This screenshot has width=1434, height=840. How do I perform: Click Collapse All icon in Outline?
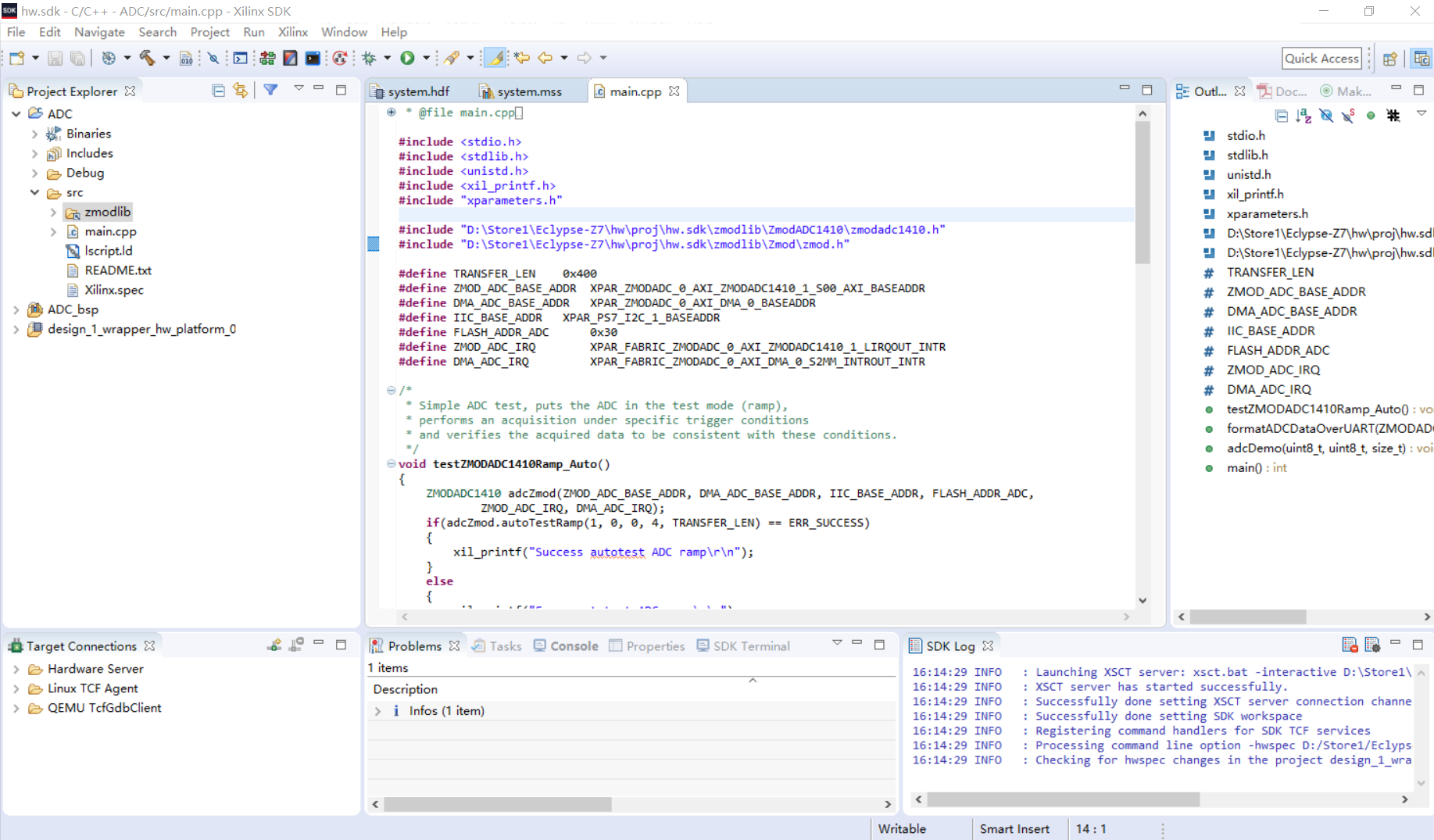(1281, 116)
